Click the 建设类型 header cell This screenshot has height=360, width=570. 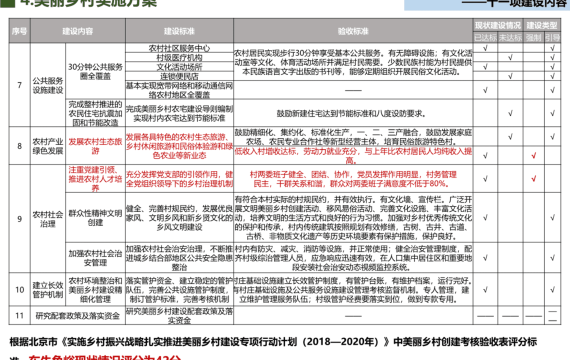pos(542,25)
